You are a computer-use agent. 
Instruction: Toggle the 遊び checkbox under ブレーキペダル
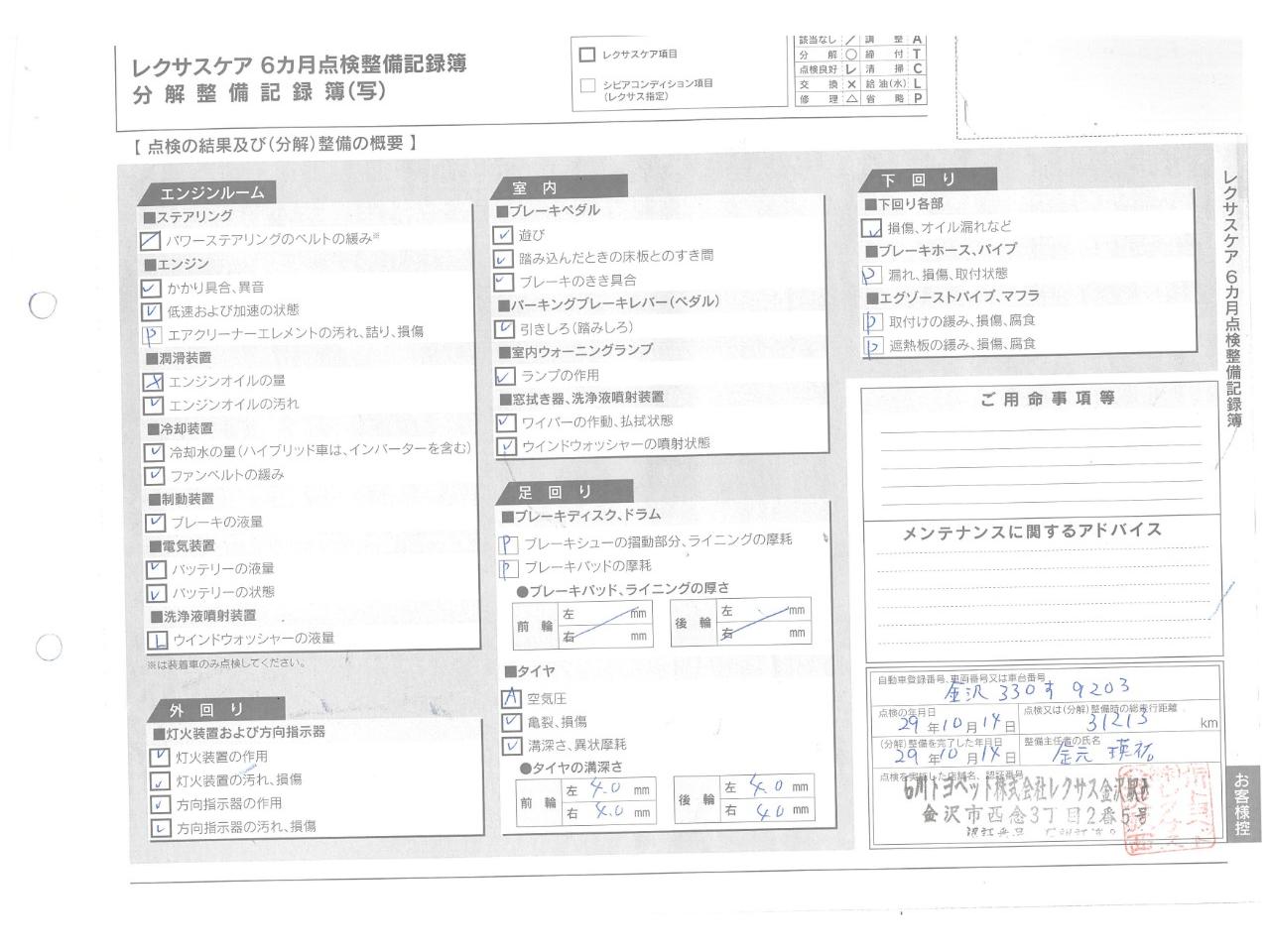[x=503, y=235]
